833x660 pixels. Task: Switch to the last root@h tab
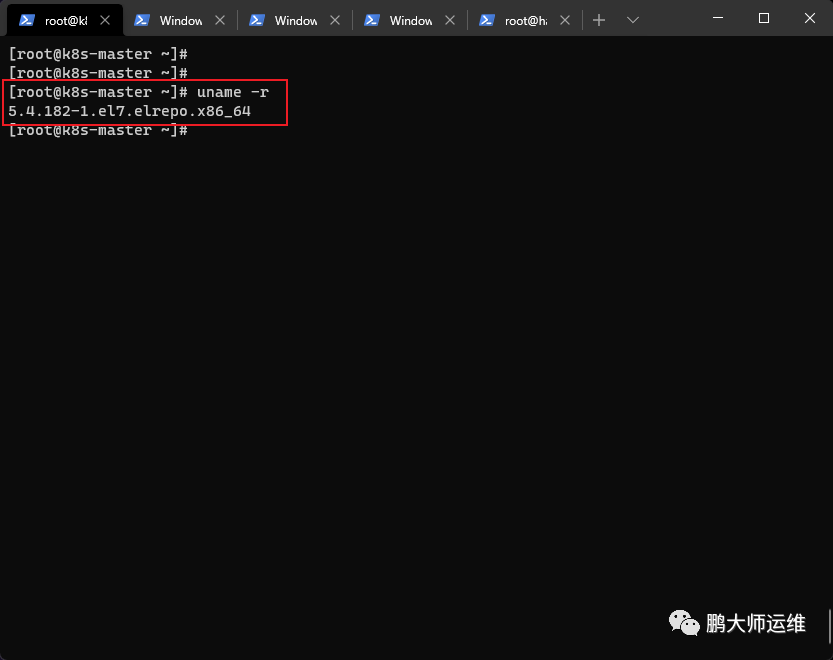(x=525, y=20)
